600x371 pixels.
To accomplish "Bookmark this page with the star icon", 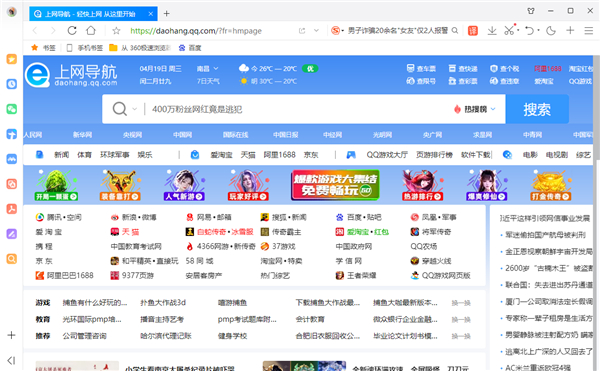I will [116, 31].
